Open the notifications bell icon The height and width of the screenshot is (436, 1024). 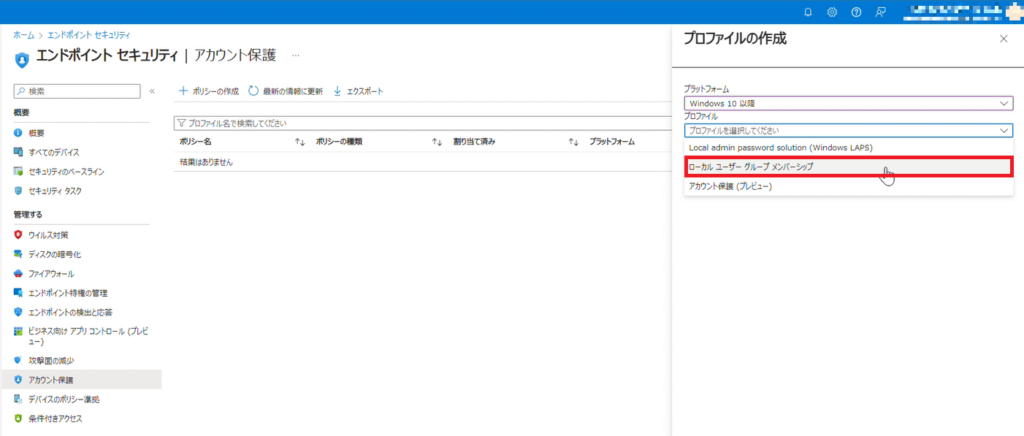(808, 12)
